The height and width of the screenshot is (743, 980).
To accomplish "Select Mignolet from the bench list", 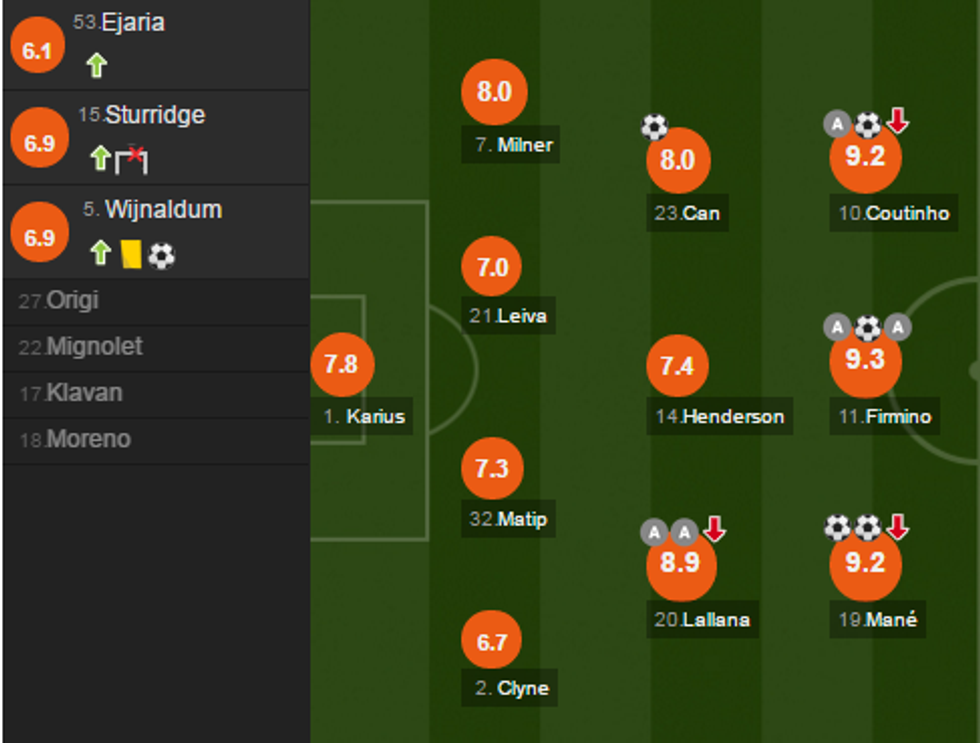I will (95, 347).
